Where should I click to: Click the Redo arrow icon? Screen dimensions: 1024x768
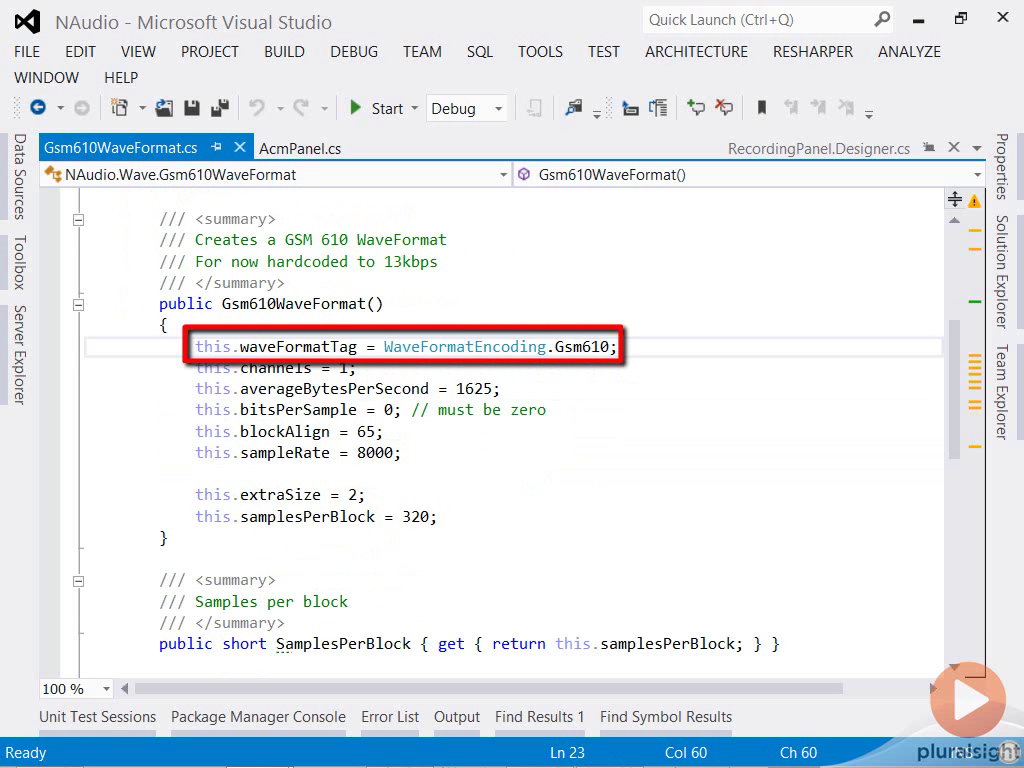(300, 108)
